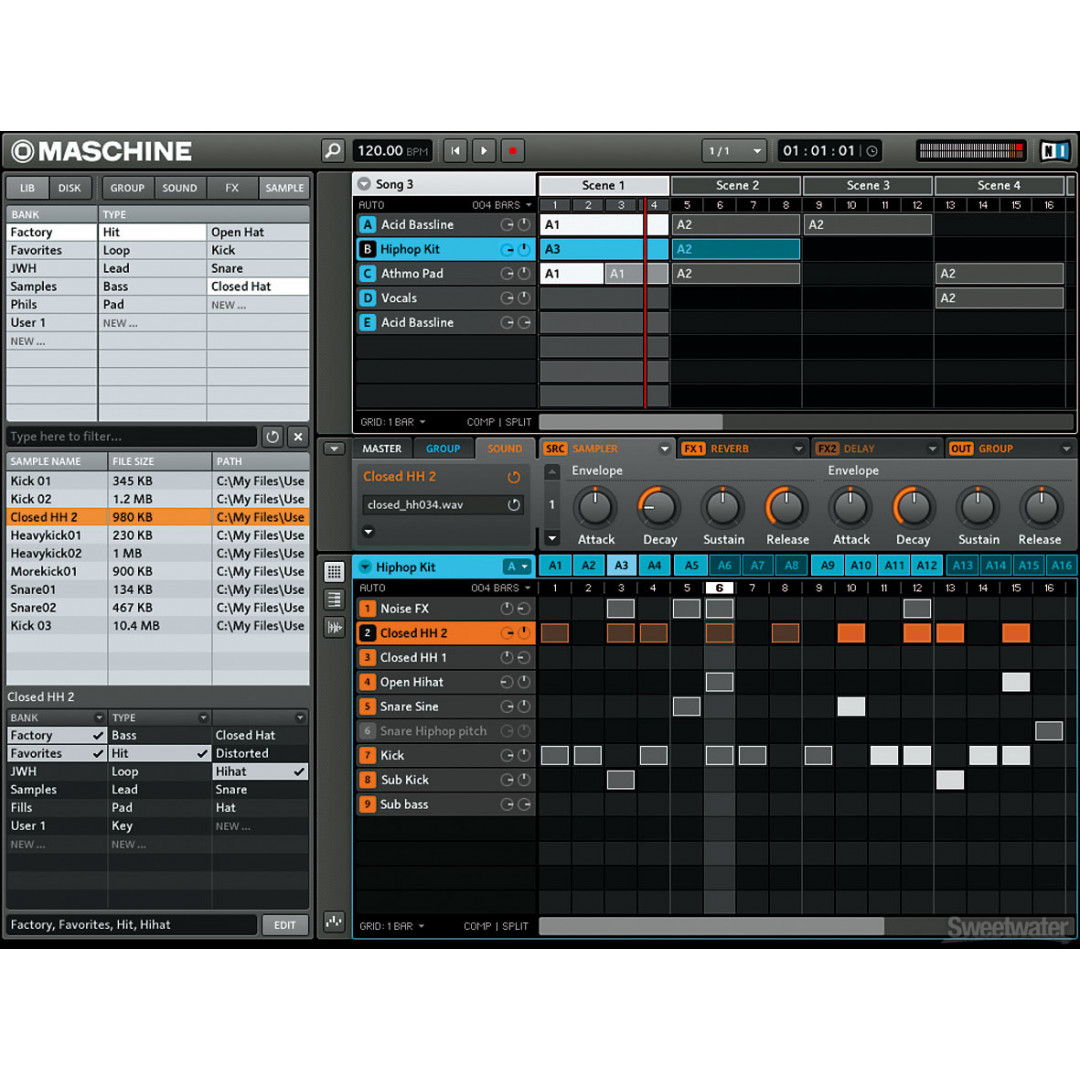Open the 1/1 quantize dropdown
Screen dimensions: 1080x1080
coord(735,151)
